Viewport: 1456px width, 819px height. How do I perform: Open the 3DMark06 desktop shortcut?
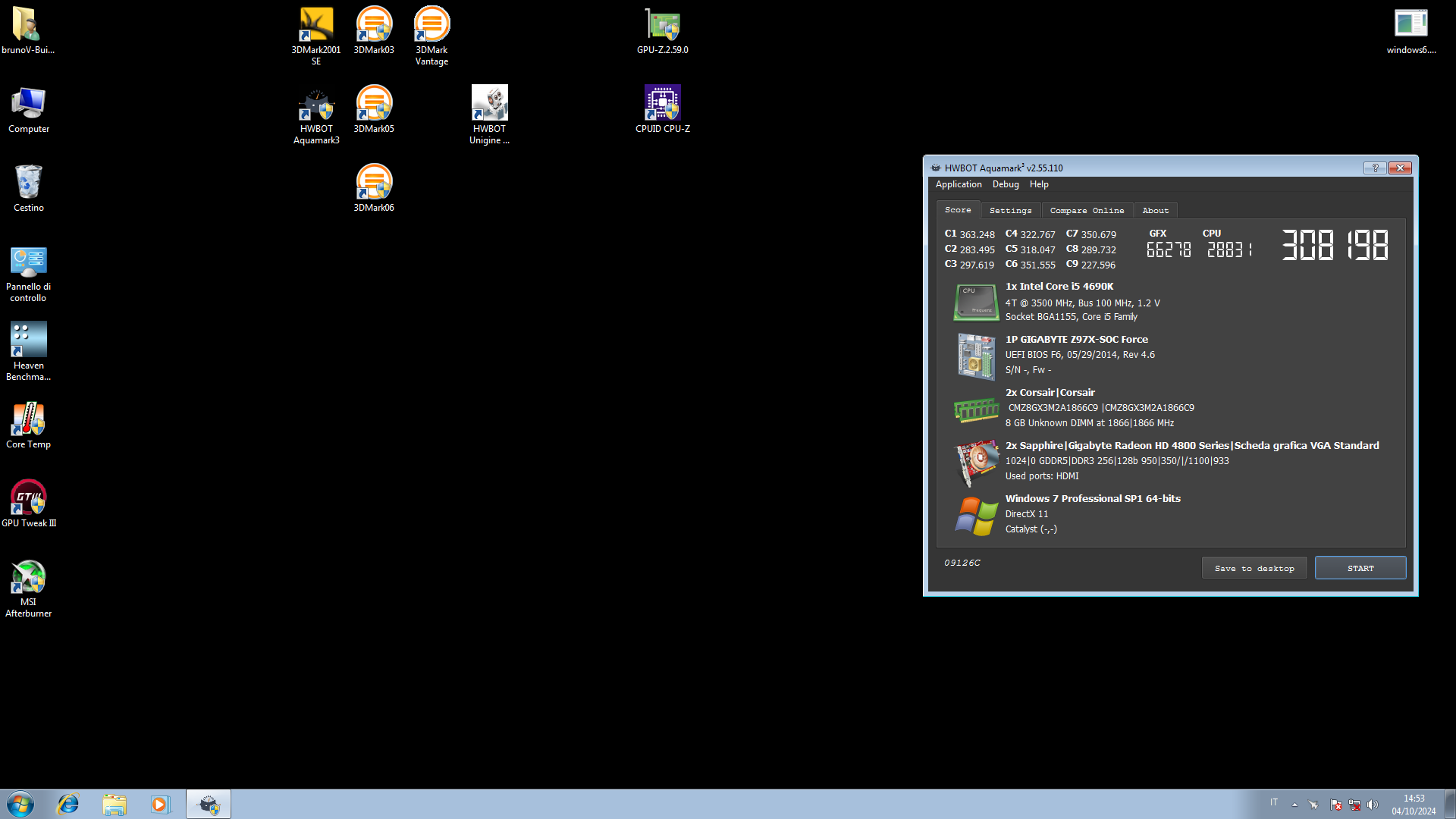point(374,188)
